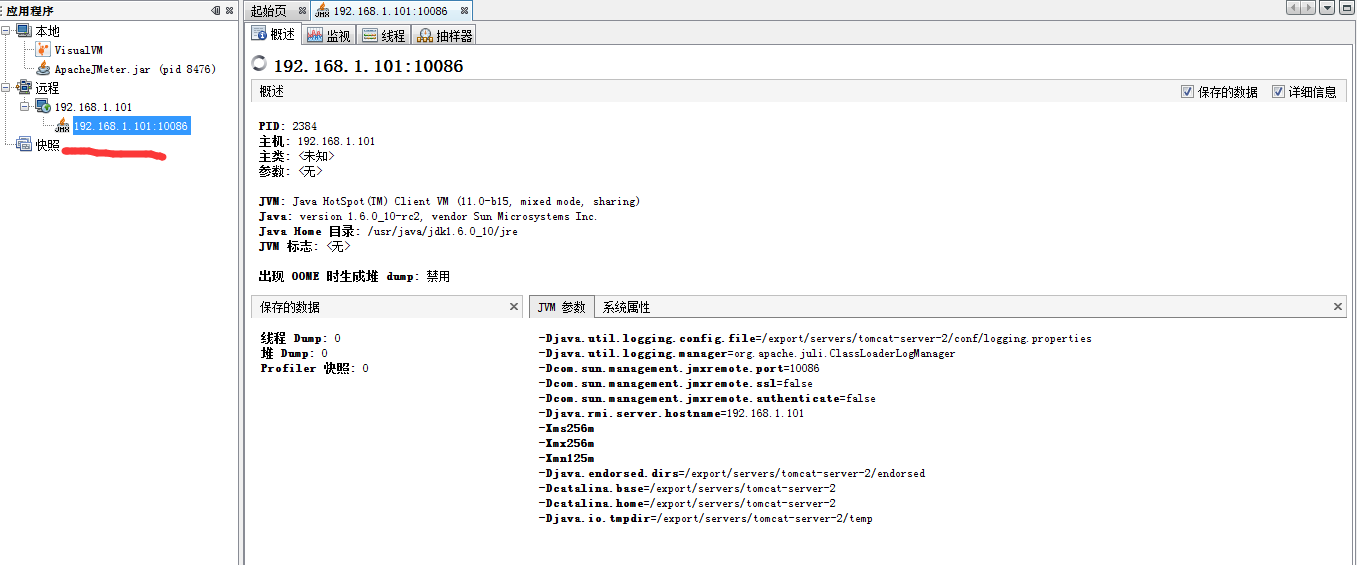Click the 线程 Dump: 0 entry
Image resolution: width=1357 pixels, height=565 pixels.
coord(300,338)
